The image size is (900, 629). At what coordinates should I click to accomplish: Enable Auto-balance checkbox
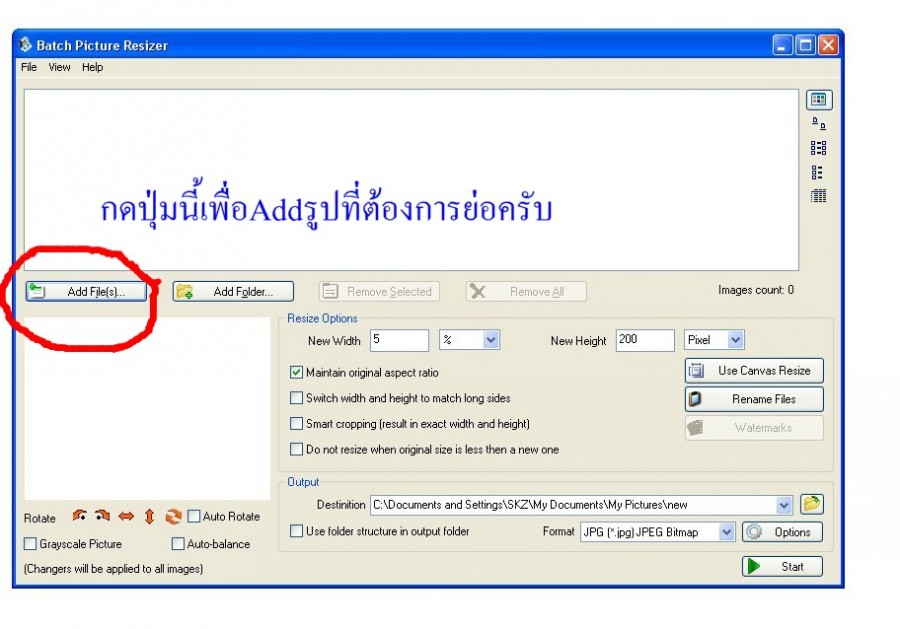(x=178, y=543)
